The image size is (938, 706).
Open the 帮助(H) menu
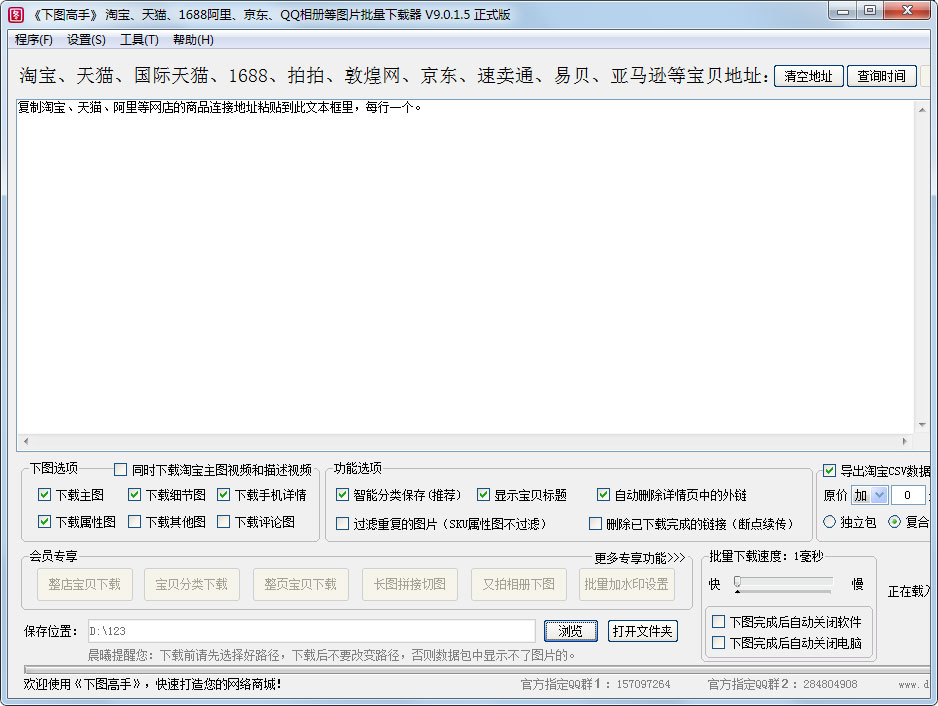pyautogui.click(x=193, y=40)
